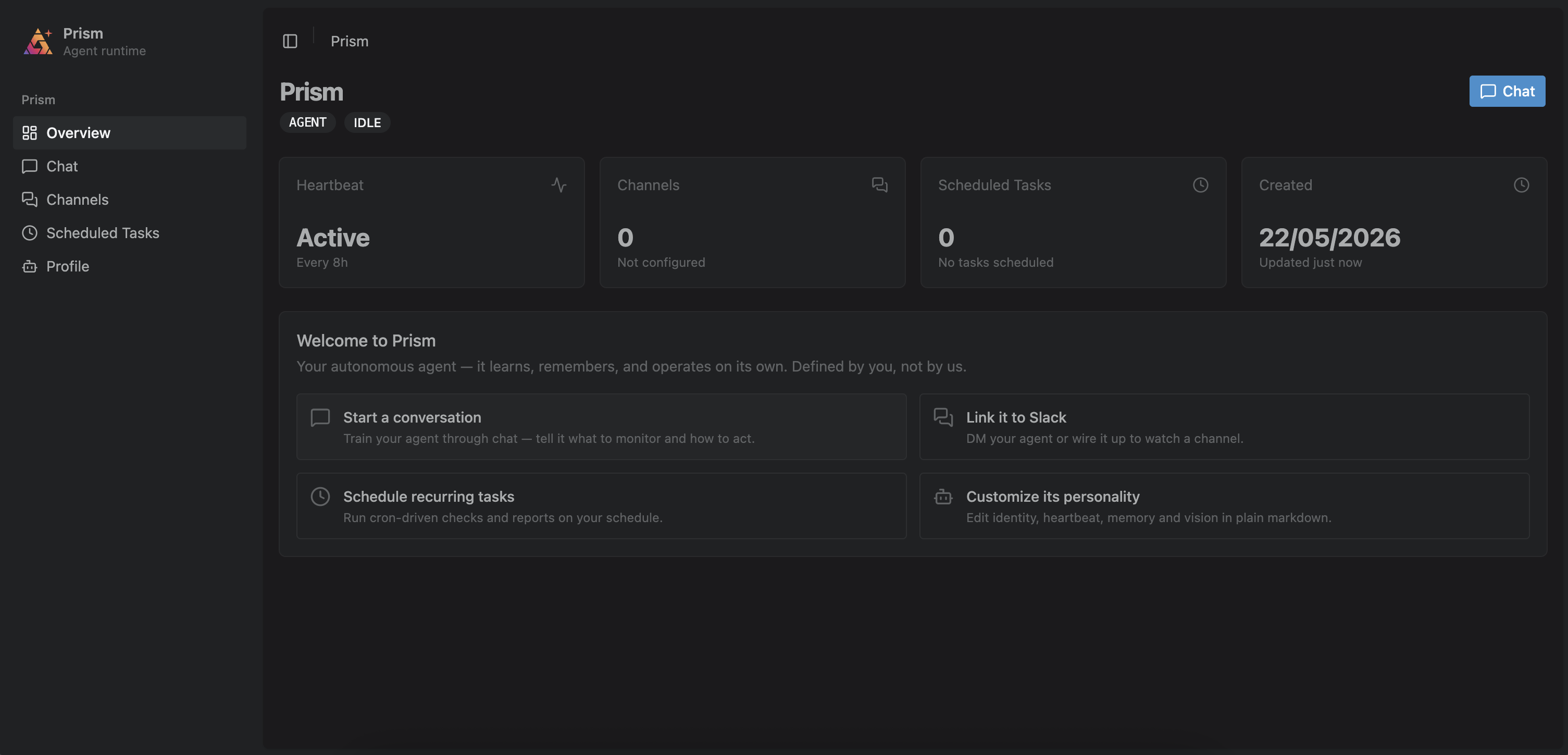
Task: Click the Scheduled Tasks card clock icon
Action: (1200, 185)
